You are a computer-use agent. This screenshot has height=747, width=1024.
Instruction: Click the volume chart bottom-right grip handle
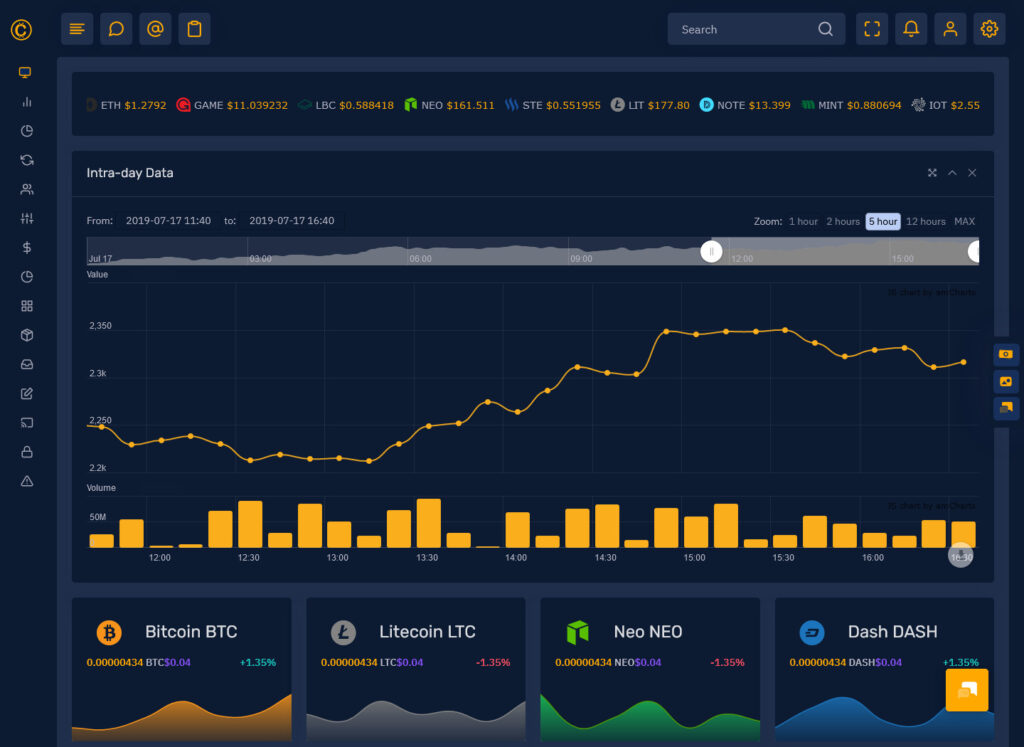coord(960,555)
